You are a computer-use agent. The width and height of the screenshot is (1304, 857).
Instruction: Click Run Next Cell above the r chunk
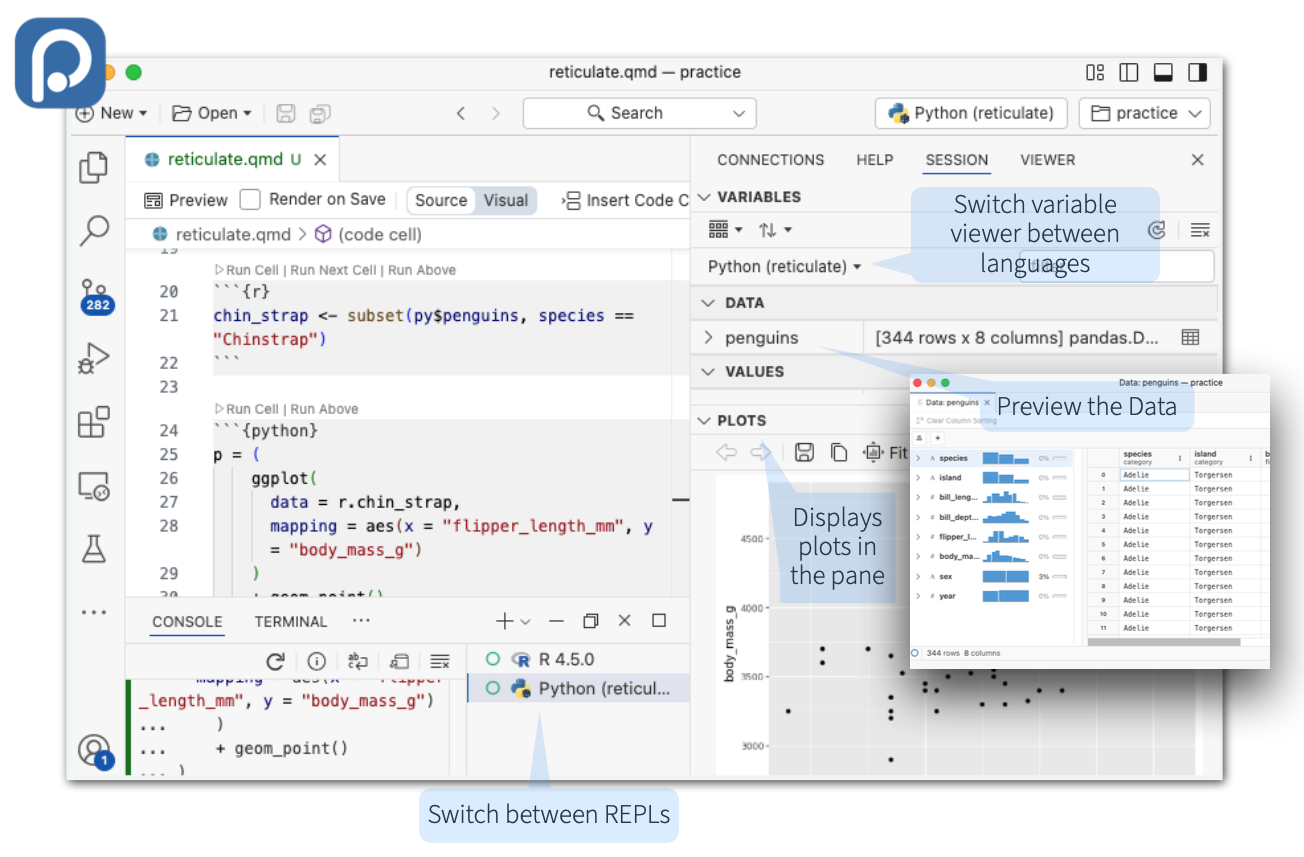(333, 270)
